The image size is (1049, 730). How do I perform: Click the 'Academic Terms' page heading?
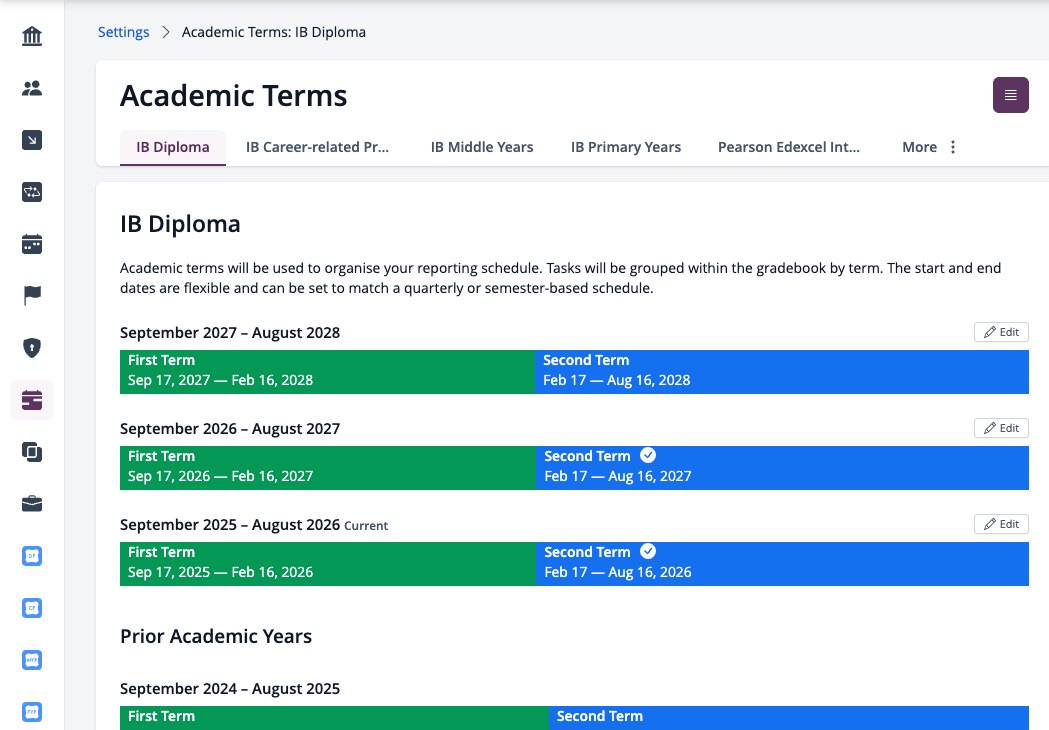(233, 96)
